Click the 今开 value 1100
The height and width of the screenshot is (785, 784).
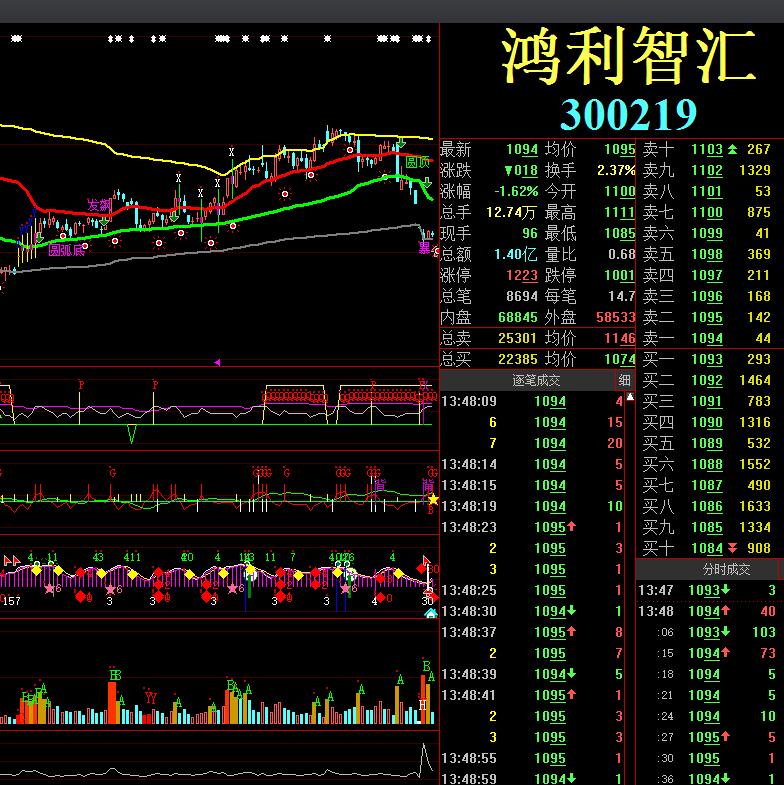coord(619,191)
